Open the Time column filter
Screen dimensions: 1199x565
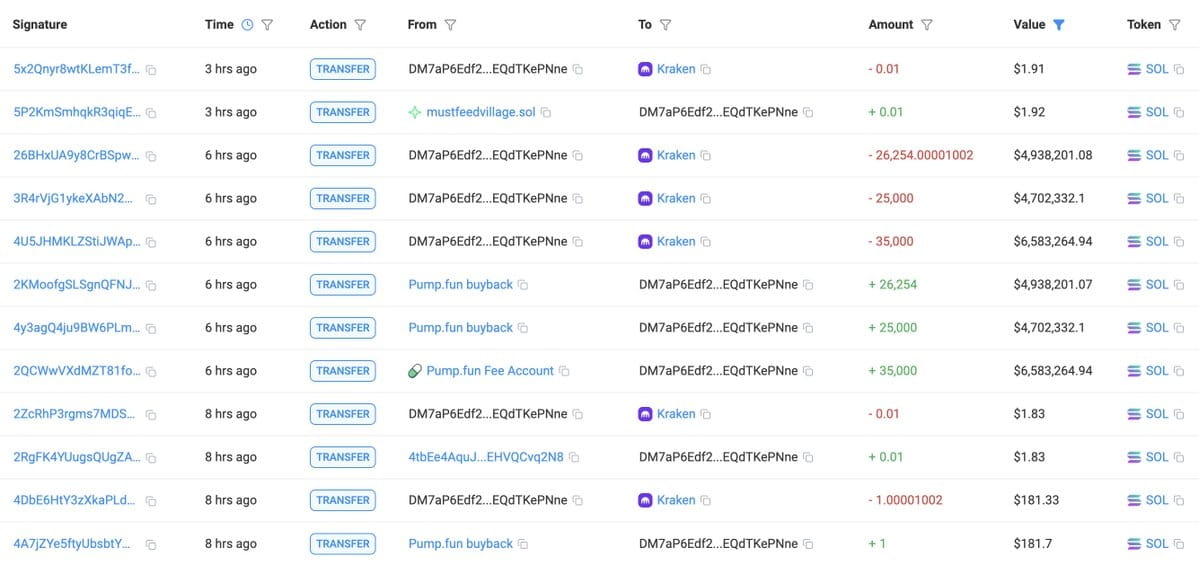(267, 25)
